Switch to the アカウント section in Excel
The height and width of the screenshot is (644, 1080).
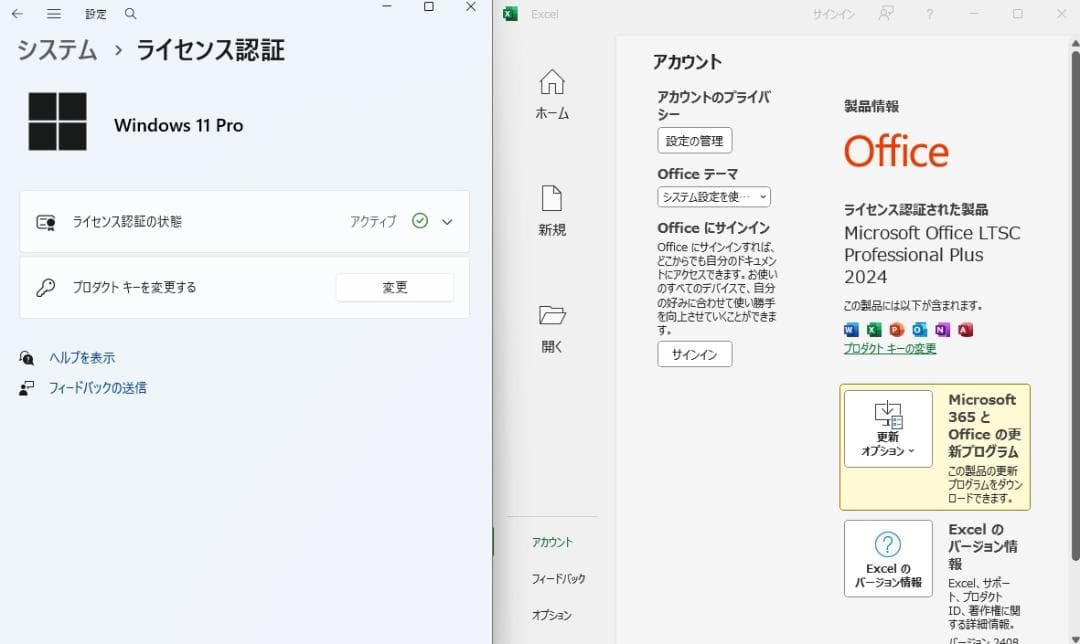[x=551, y=541]
